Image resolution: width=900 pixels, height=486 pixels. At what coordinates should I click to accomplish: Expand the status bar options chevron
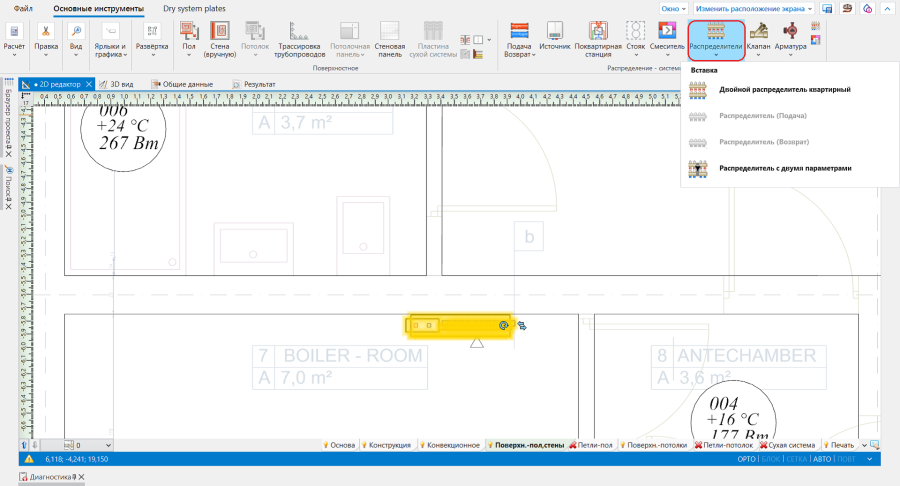point(870,459)
